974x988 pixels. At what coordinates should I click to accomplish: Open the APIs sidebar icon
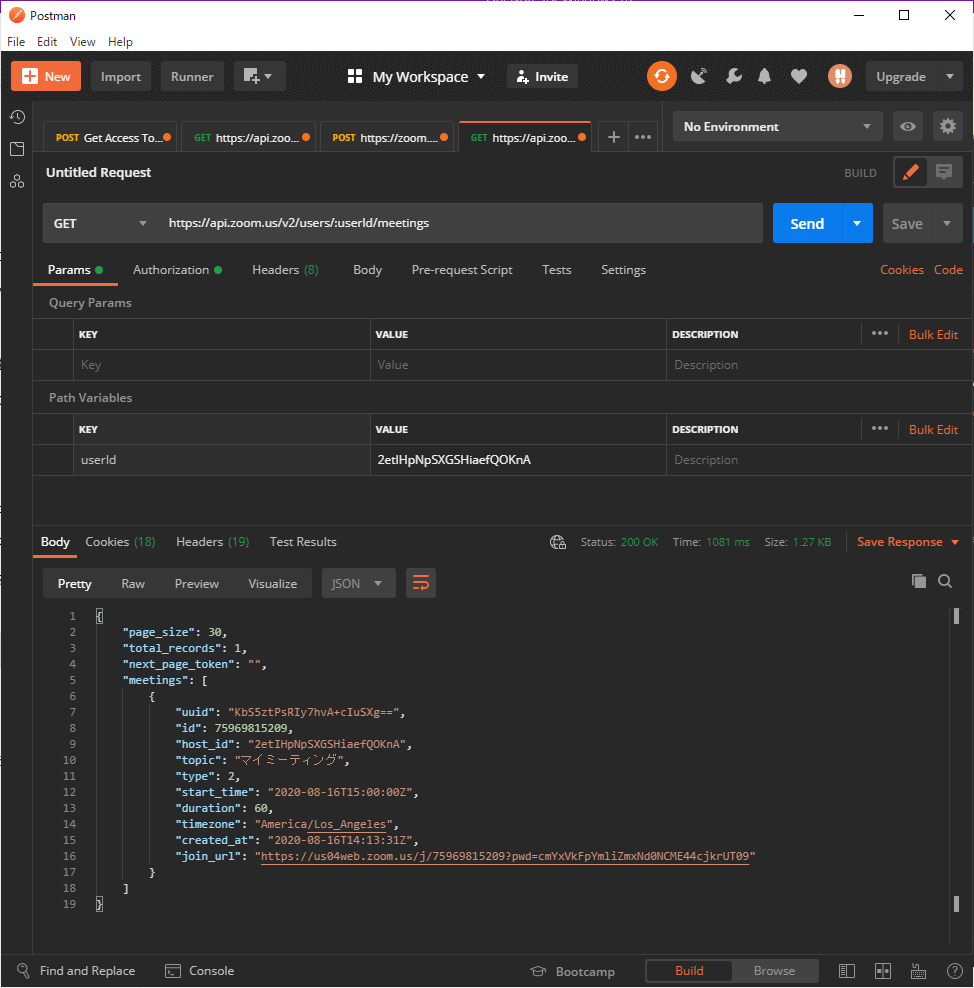point(17,181)
